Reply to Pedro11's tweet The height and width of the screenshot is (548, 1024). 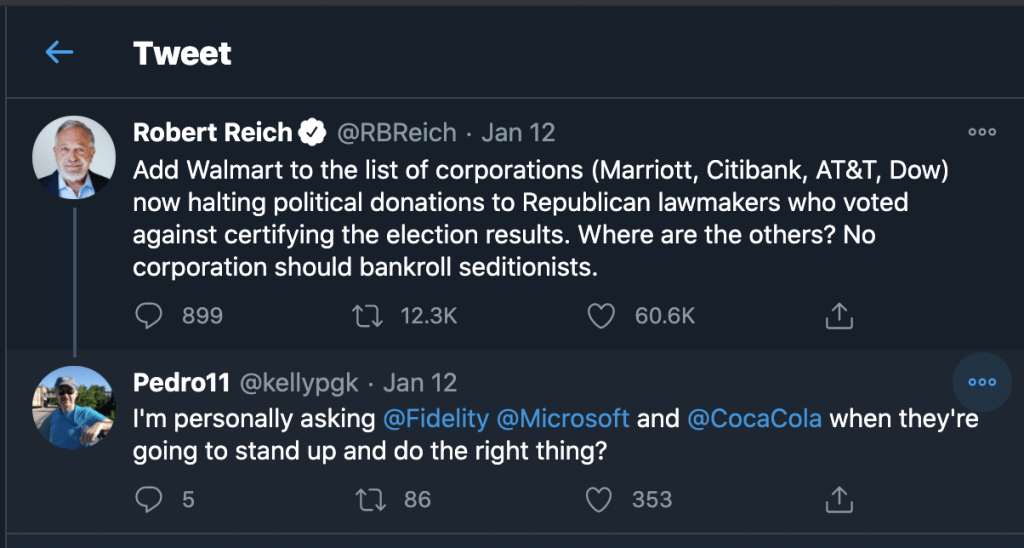point(149,498)
